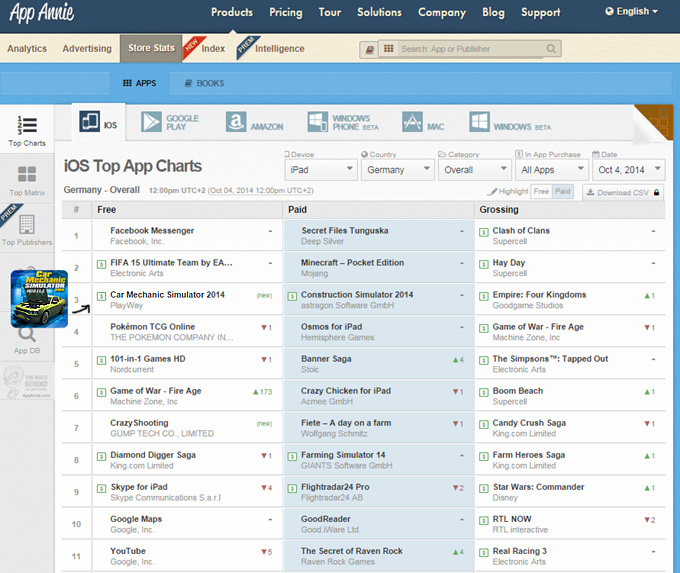The height and width of the screenshot is (573, 680).
Task: Open Minecraft – Pocket Edition link
Action: (353, 262)
